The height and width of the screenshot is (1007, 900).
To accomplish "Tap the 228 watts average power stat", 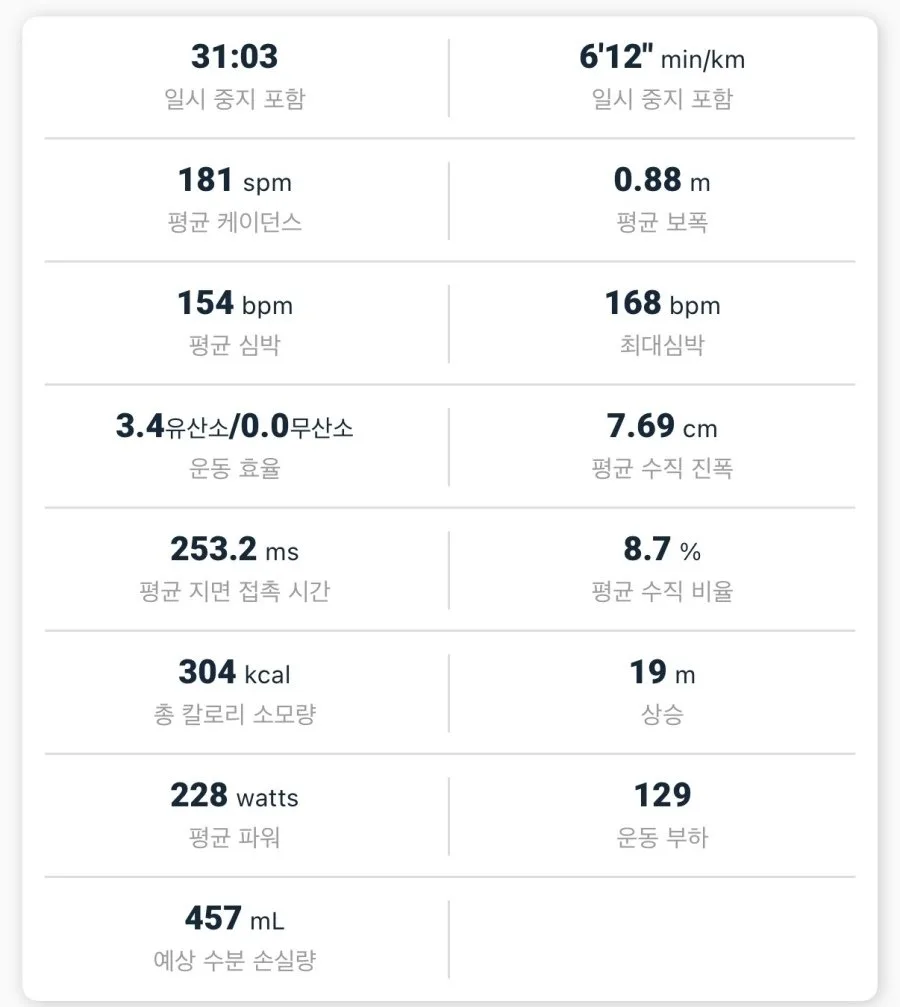I will coord(234,796).
